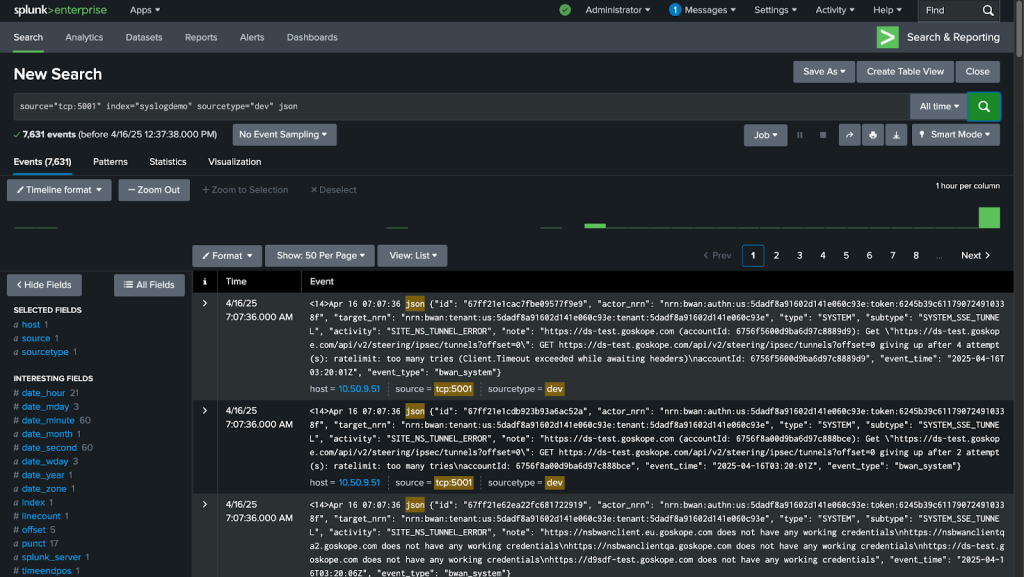Switch to Patterns tab
Viewport: 1024px width, 577px height.
[110, 162]
